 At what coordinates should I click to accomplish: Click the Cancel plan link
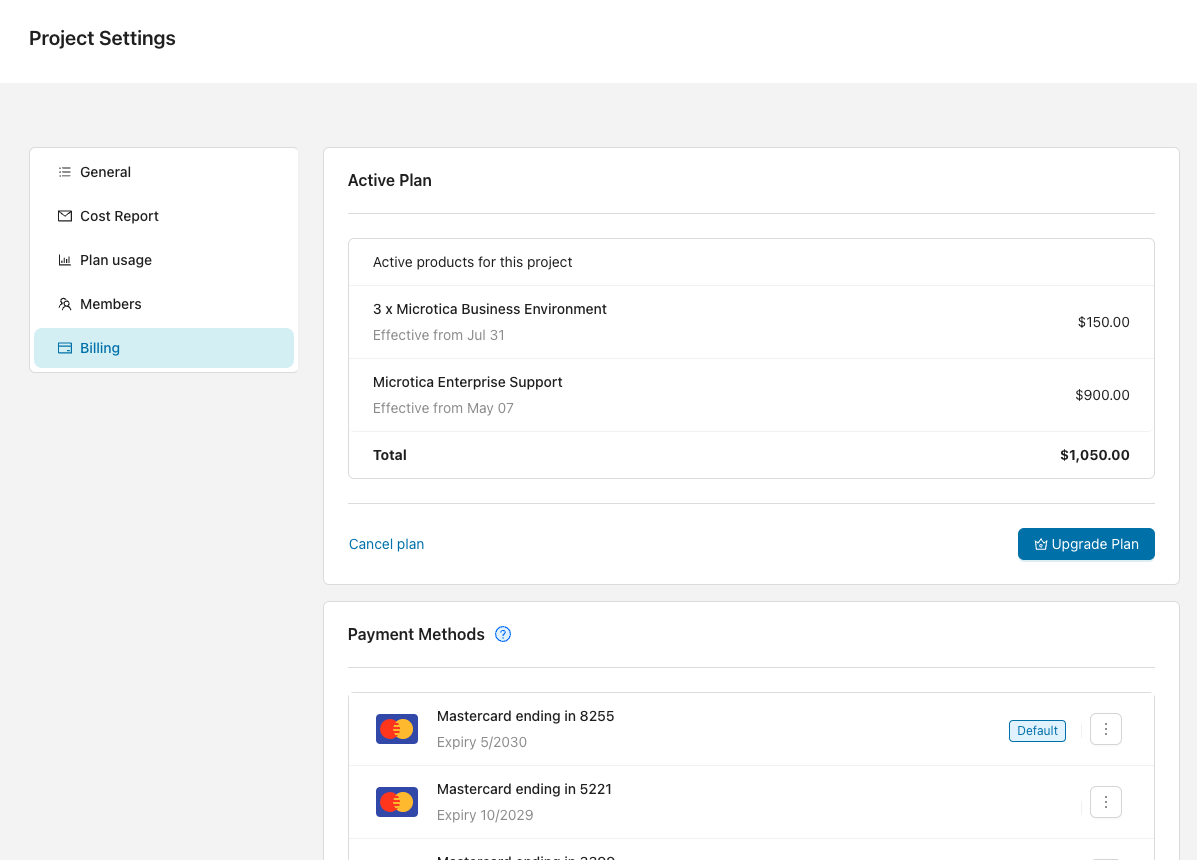[386, 544]
